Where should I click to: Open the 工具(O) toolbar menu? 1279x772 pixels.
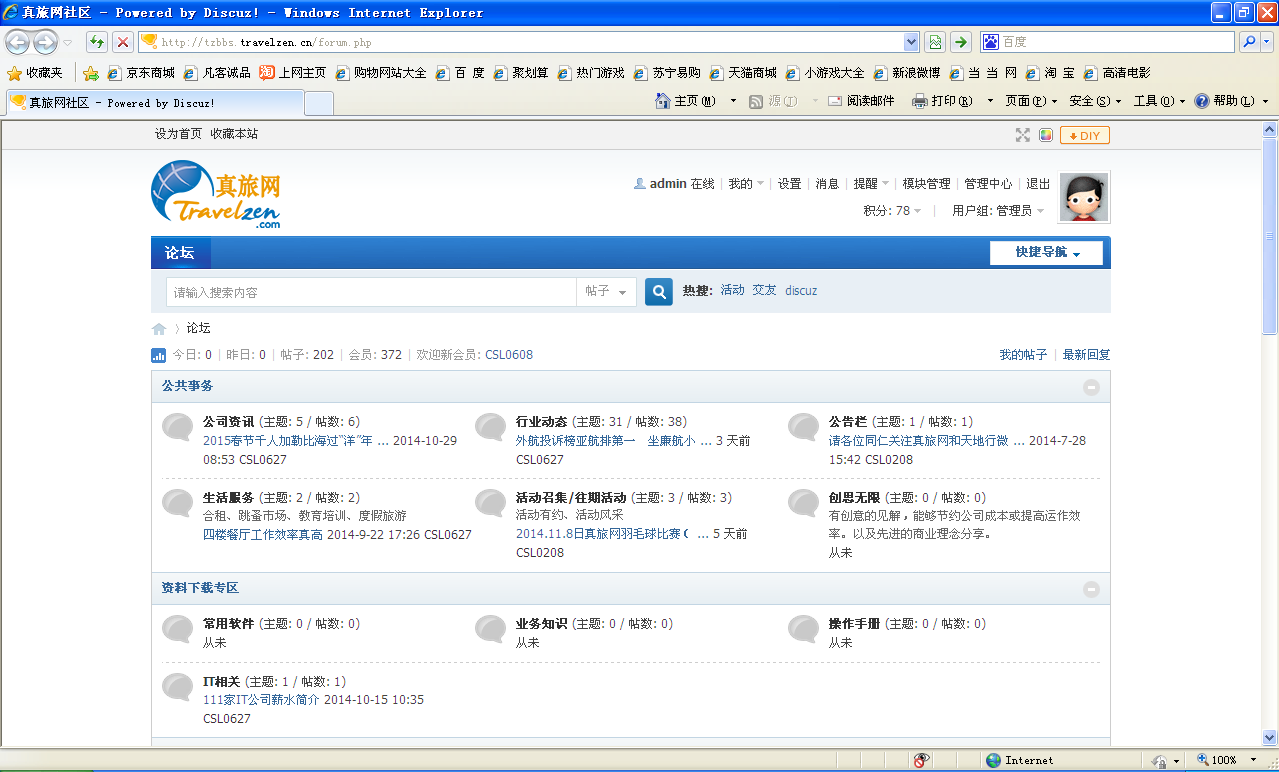(1159, 101)
